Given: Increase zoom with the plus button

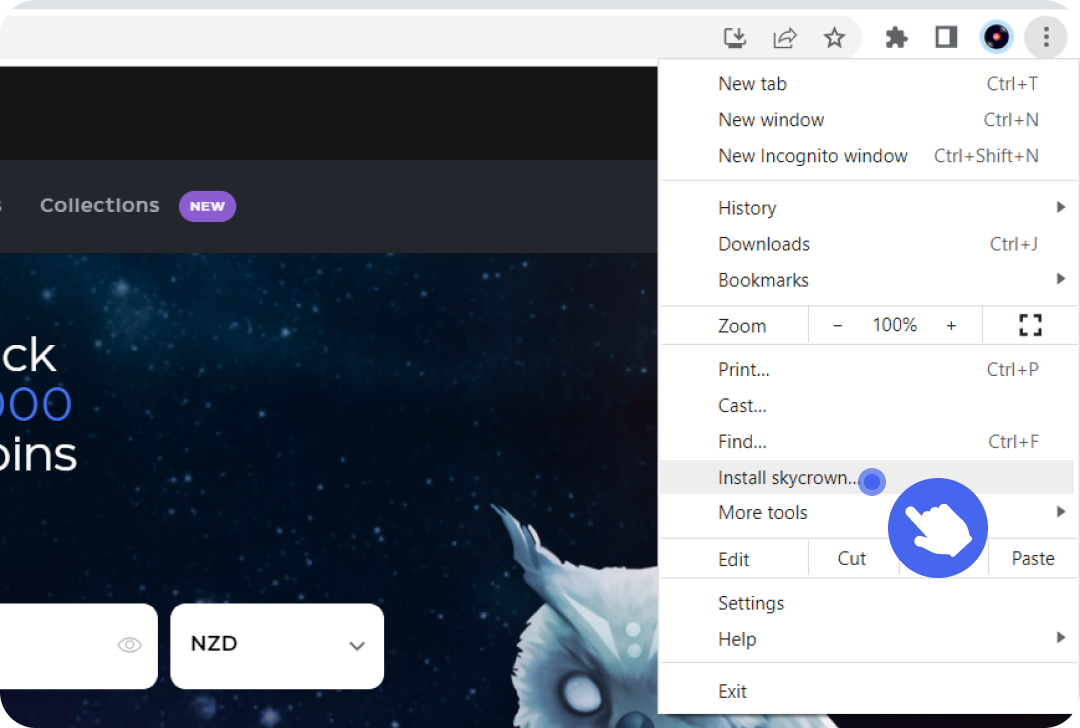Looking at the screenshot, I should pyautogui.click(x=951, y=325).
